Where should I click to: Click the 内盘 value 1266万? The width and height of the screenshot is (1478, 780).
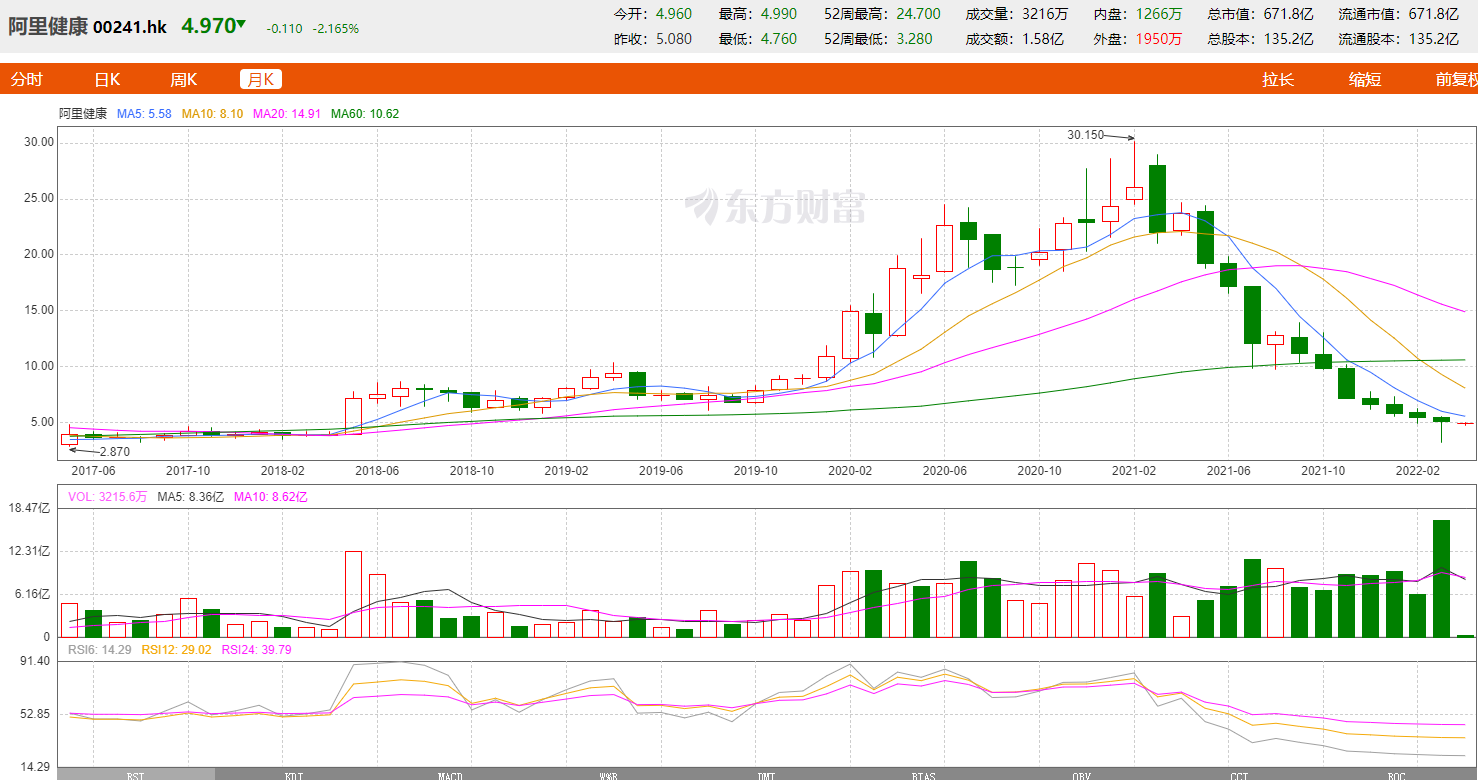click(1159, 14)
